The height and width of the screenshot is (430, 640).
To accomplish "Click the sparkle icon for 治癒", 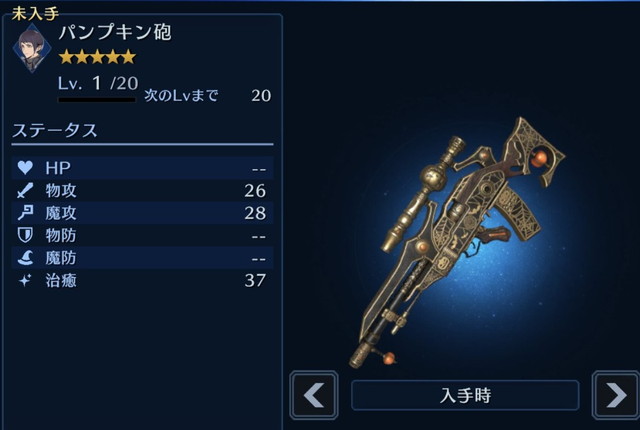I will [x=25, y=280].
